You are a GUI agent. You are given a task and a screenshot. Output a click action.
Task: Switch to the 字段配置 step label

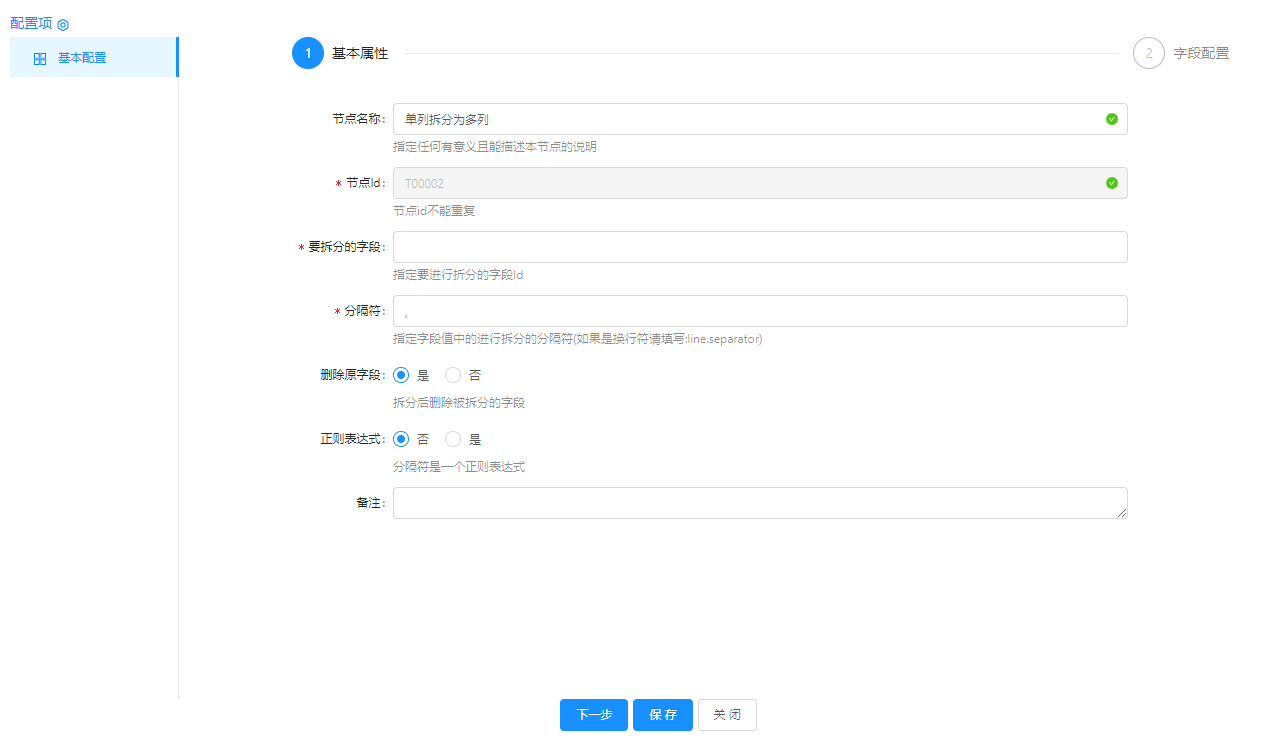click(1201, 54)
